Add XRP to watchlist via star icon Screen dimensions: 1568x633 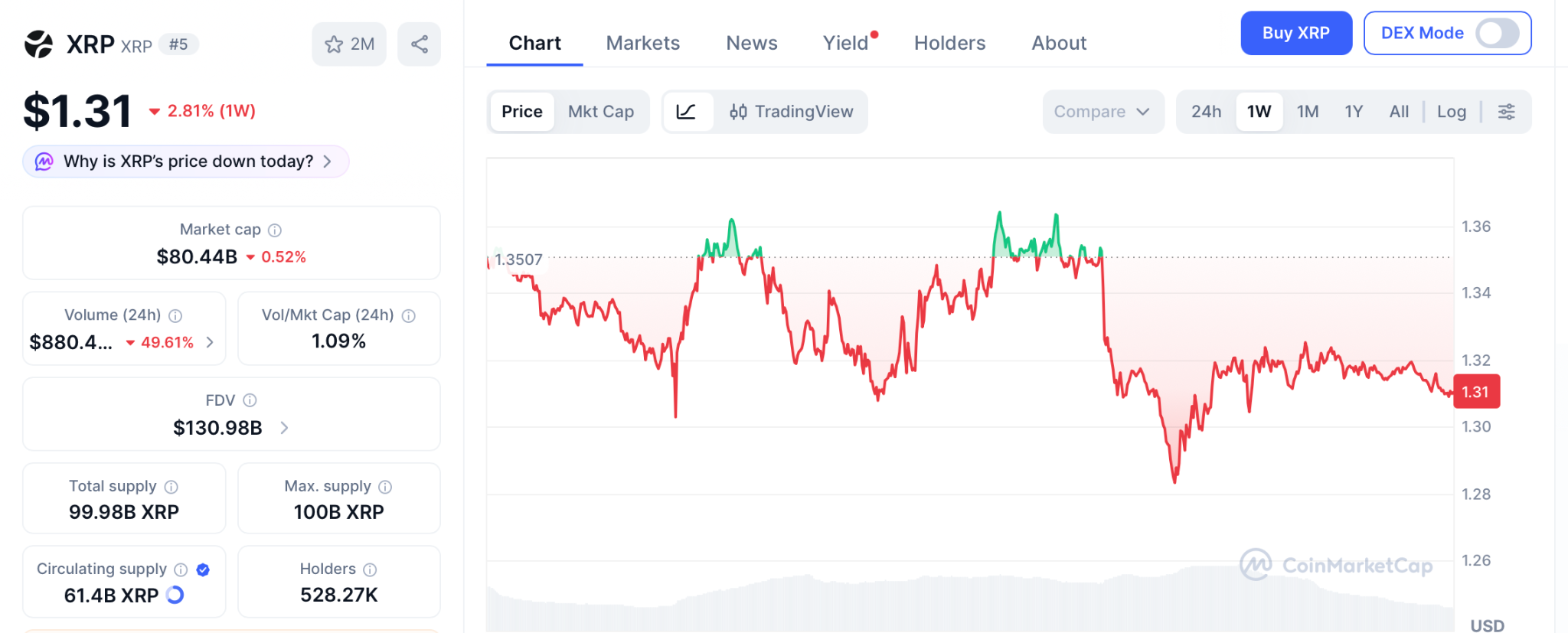tap(334, 44)
